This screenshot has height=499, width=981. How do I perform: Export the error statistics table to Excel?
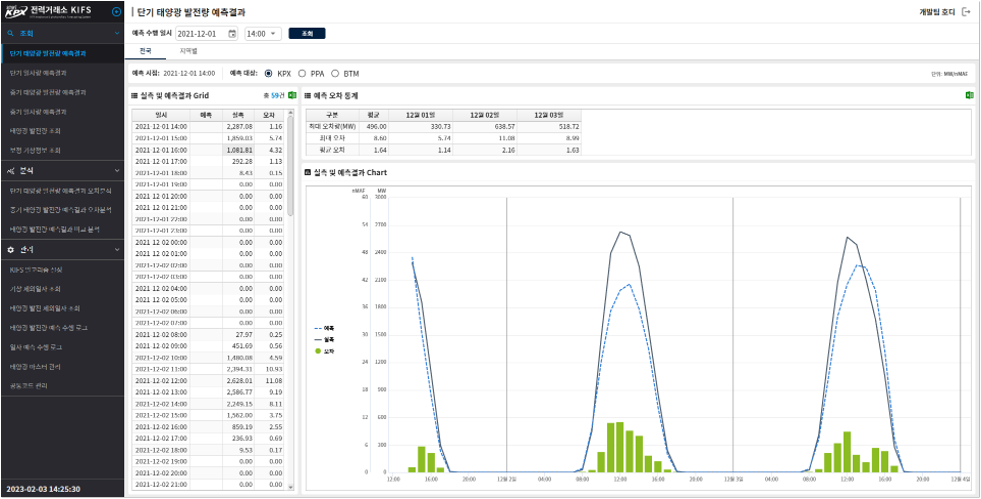pyautogui.click(x=969, y=95)
